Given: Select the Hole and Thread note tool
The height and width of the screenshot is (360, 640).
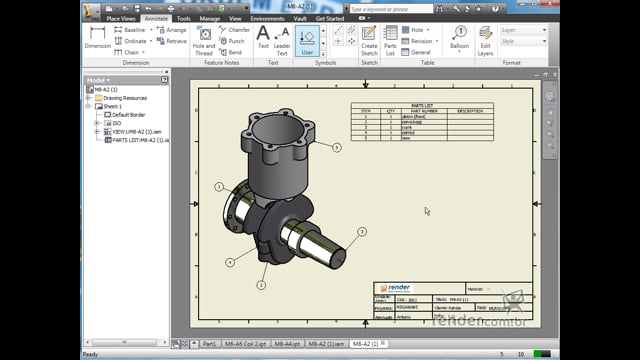Looking at the screenshot, I should (x=204, y=41).
